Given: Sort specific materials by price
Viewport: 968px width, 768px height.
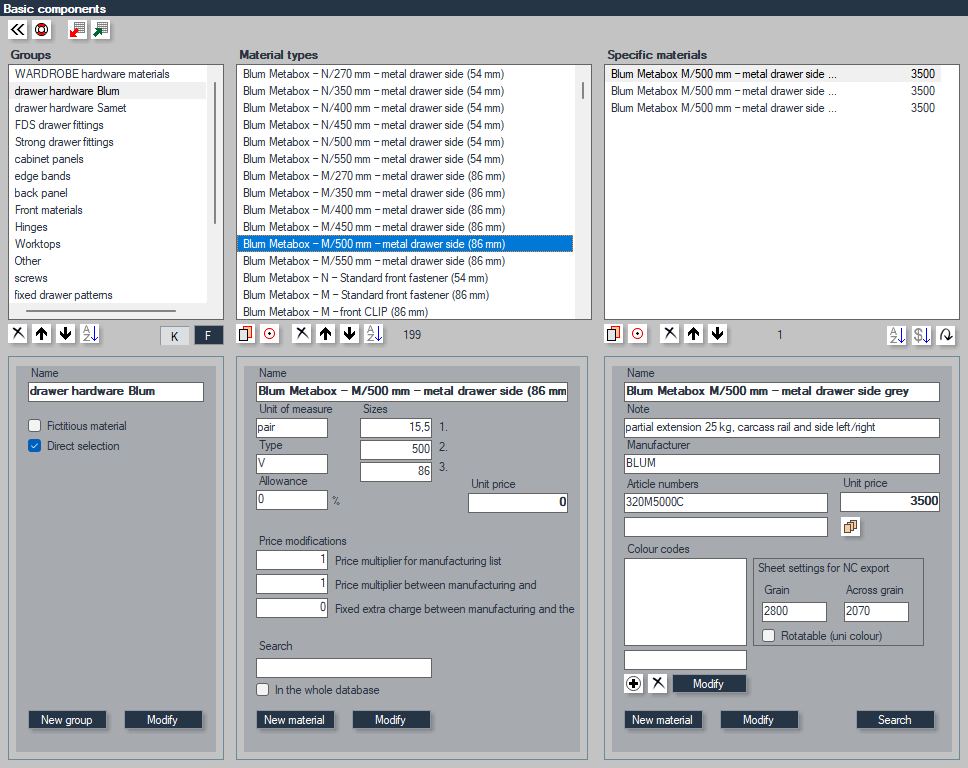Looking at the screenshot, I should [x=922, y=335].
